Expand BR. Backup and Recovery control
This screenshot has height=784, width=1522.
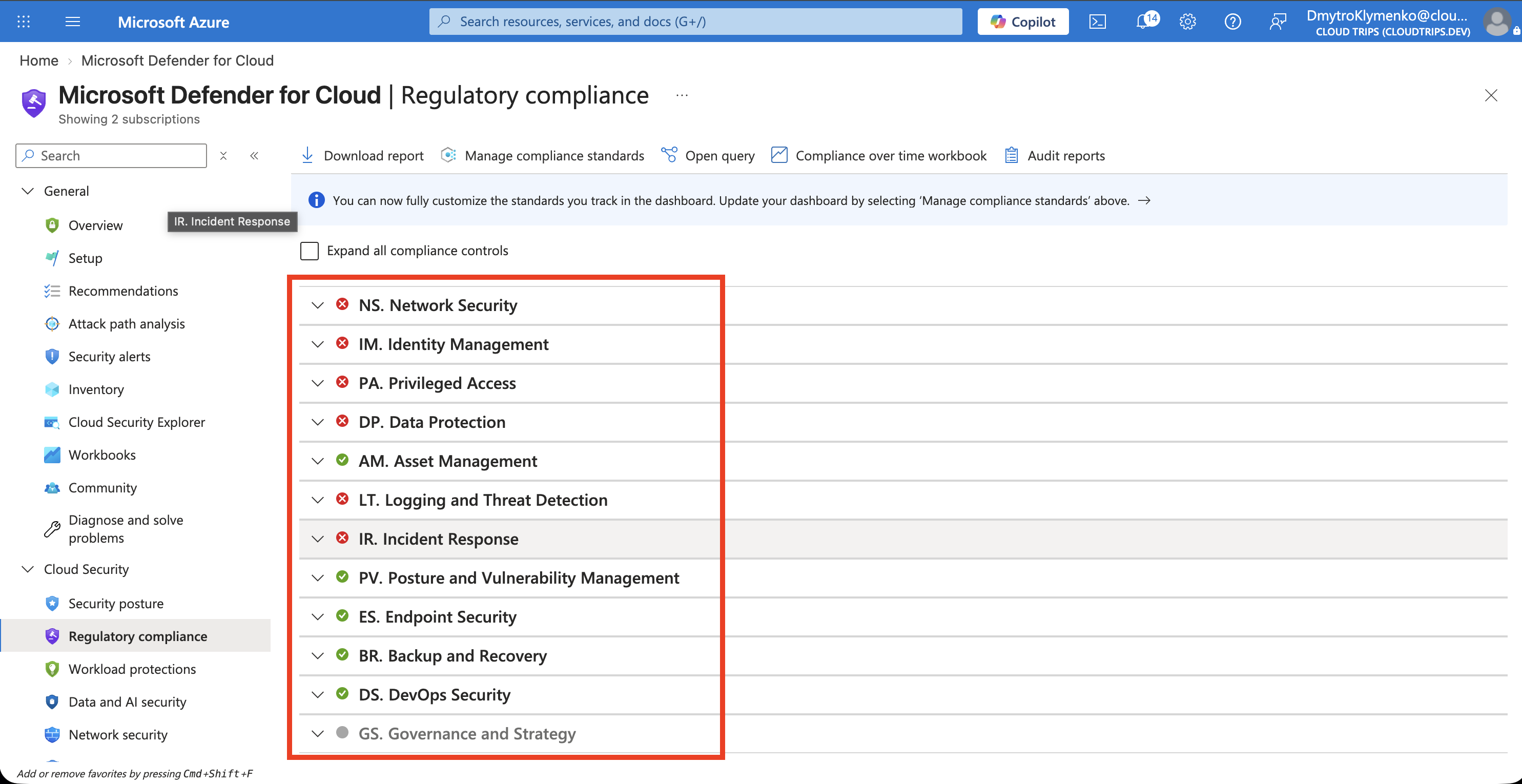coord(318,656)
